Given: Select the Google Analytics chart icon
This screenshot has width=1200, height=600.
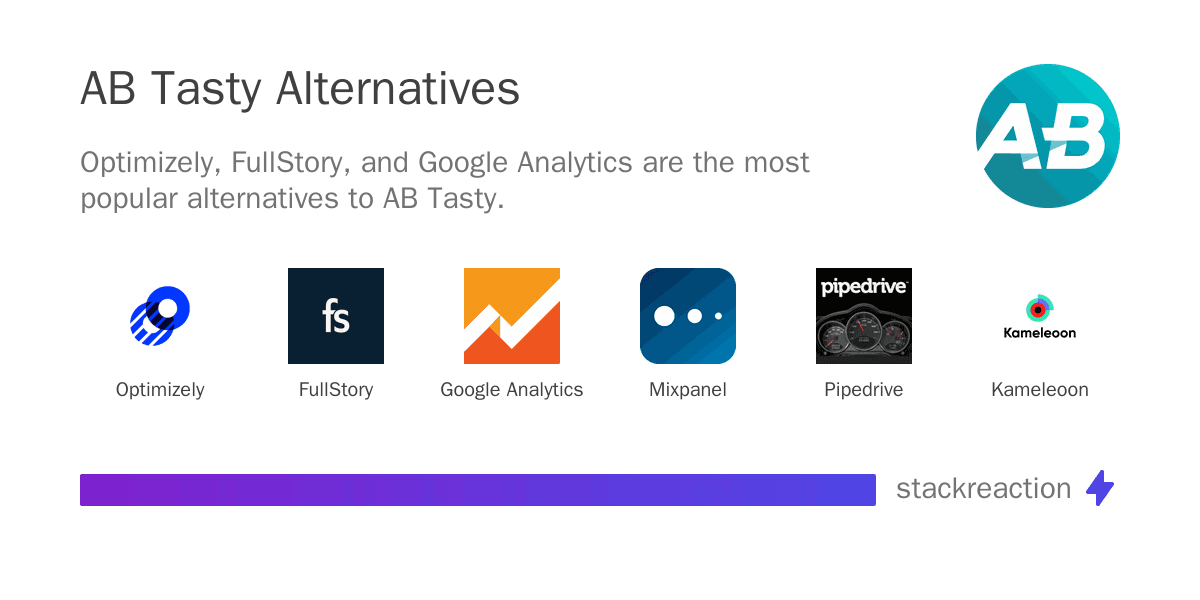Looking at the screenshot, I should pos(512,316).
